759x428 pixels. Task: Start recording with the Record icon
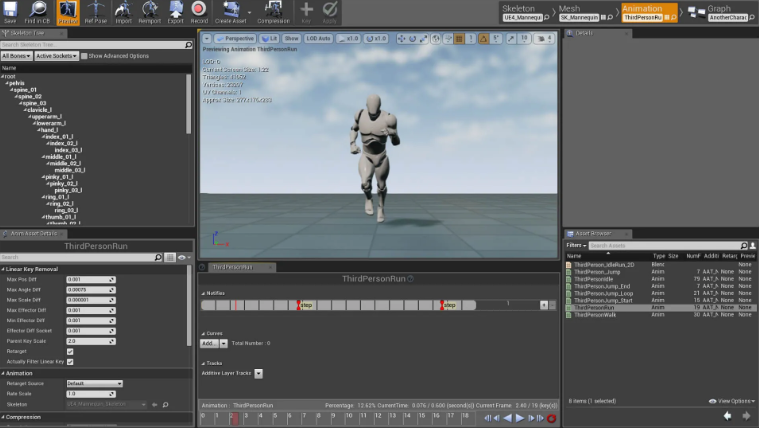pos(199,12)
